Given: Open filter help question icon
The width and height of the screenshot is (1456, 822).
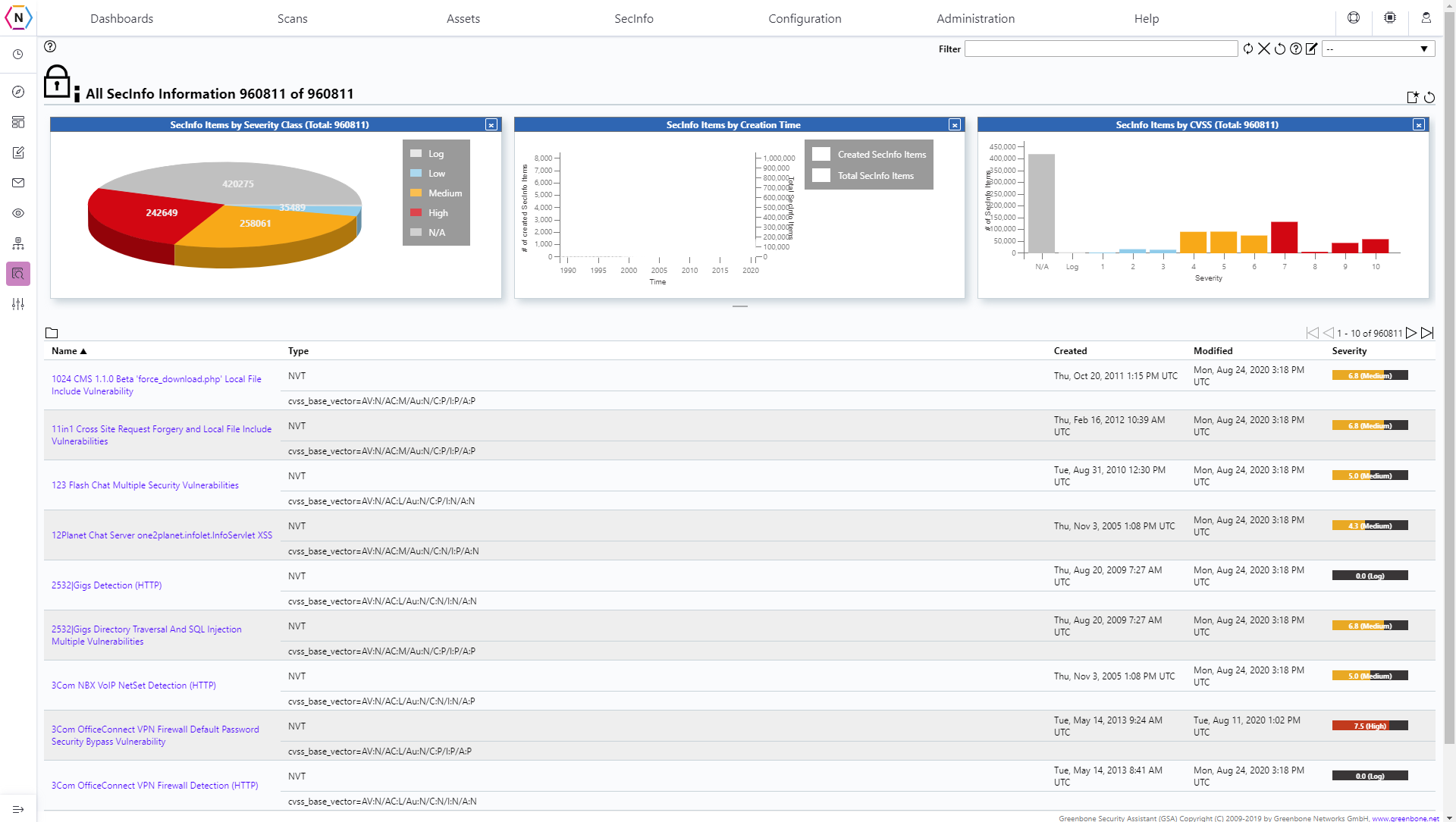Looking at the screenshot, I should click(1296, 49).
